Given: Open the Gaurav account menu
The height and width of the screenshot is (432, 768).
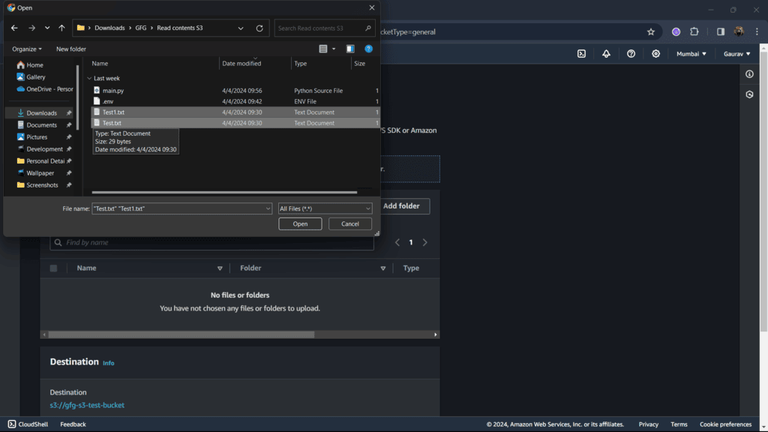Looking at the screenshot, I should point(737,54).
